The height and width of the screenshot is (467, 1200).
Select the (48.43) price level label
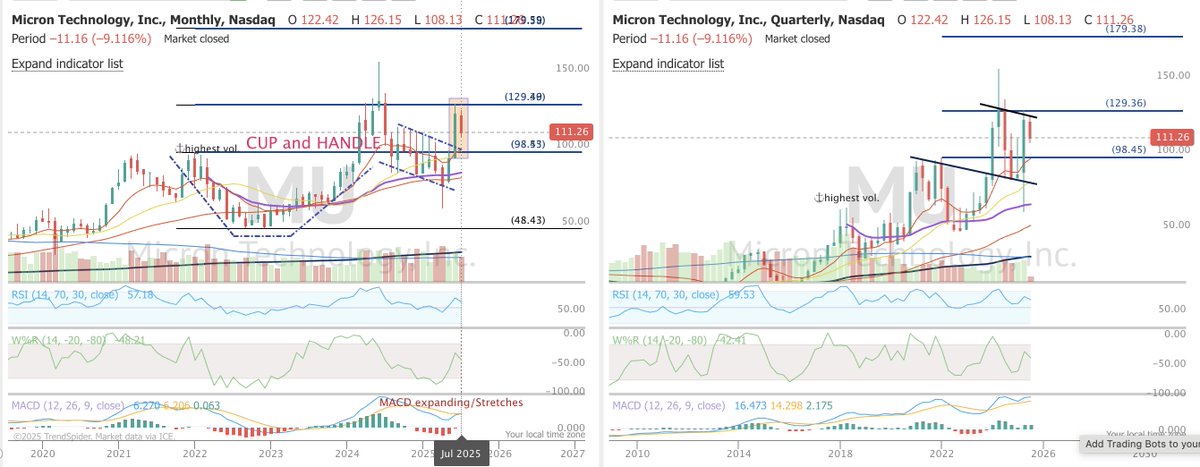point(523,220)
